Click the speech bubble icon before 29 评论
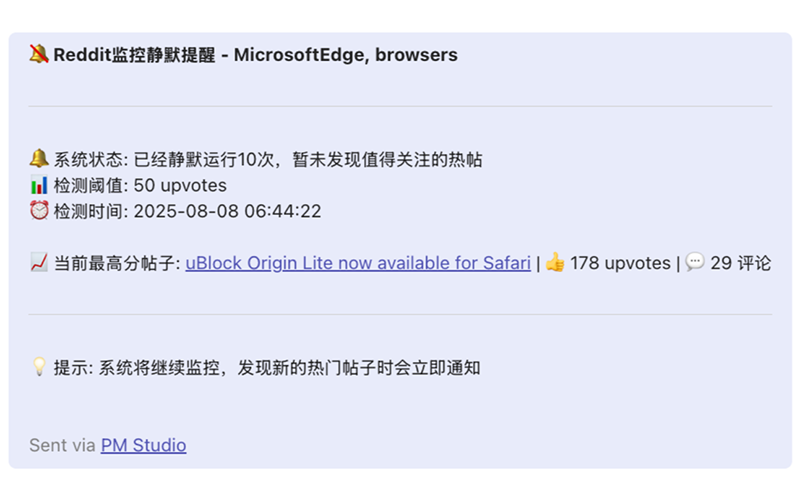The image size is (800, 500). click(695, 262)
